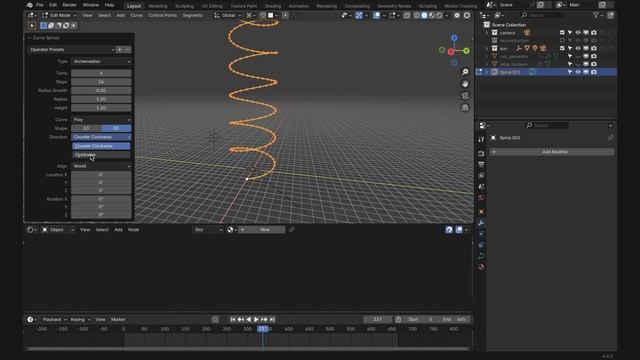
Task: Open the Object Constraints tab icon
Action: [481, 245]
